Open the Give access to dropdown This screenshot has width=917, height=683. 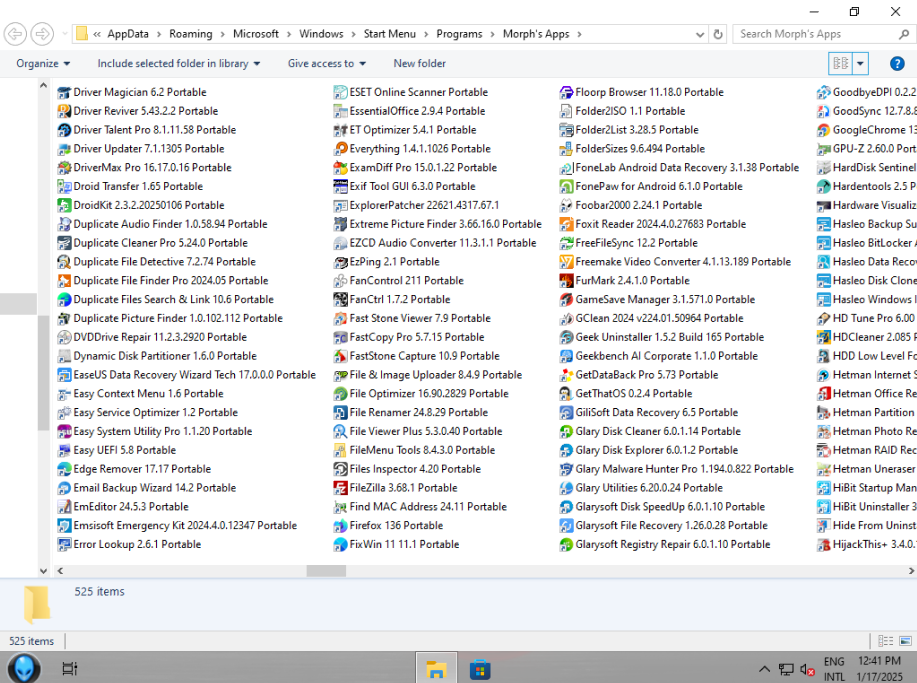click(326, 64)
